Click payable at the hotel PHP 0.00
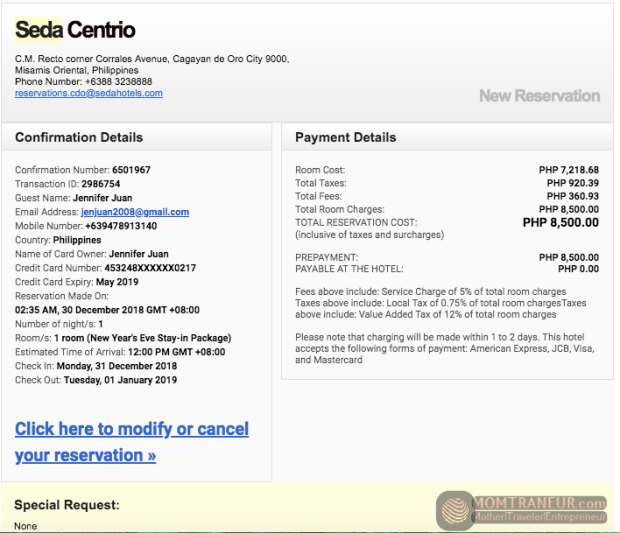The width and height of the screenshot is (620, 533). pos(578,269)
